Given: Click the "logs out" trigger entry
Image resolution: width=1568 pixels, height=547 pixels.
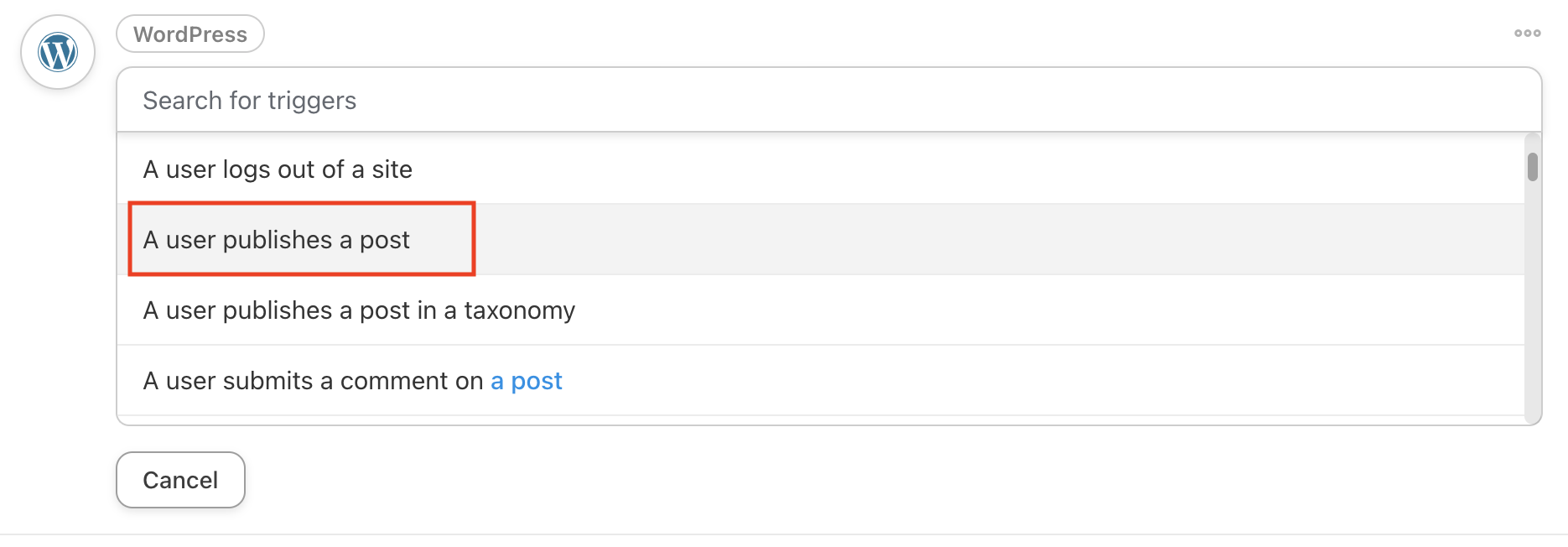Looking at the screenshot, I should (x=820, y=169).
